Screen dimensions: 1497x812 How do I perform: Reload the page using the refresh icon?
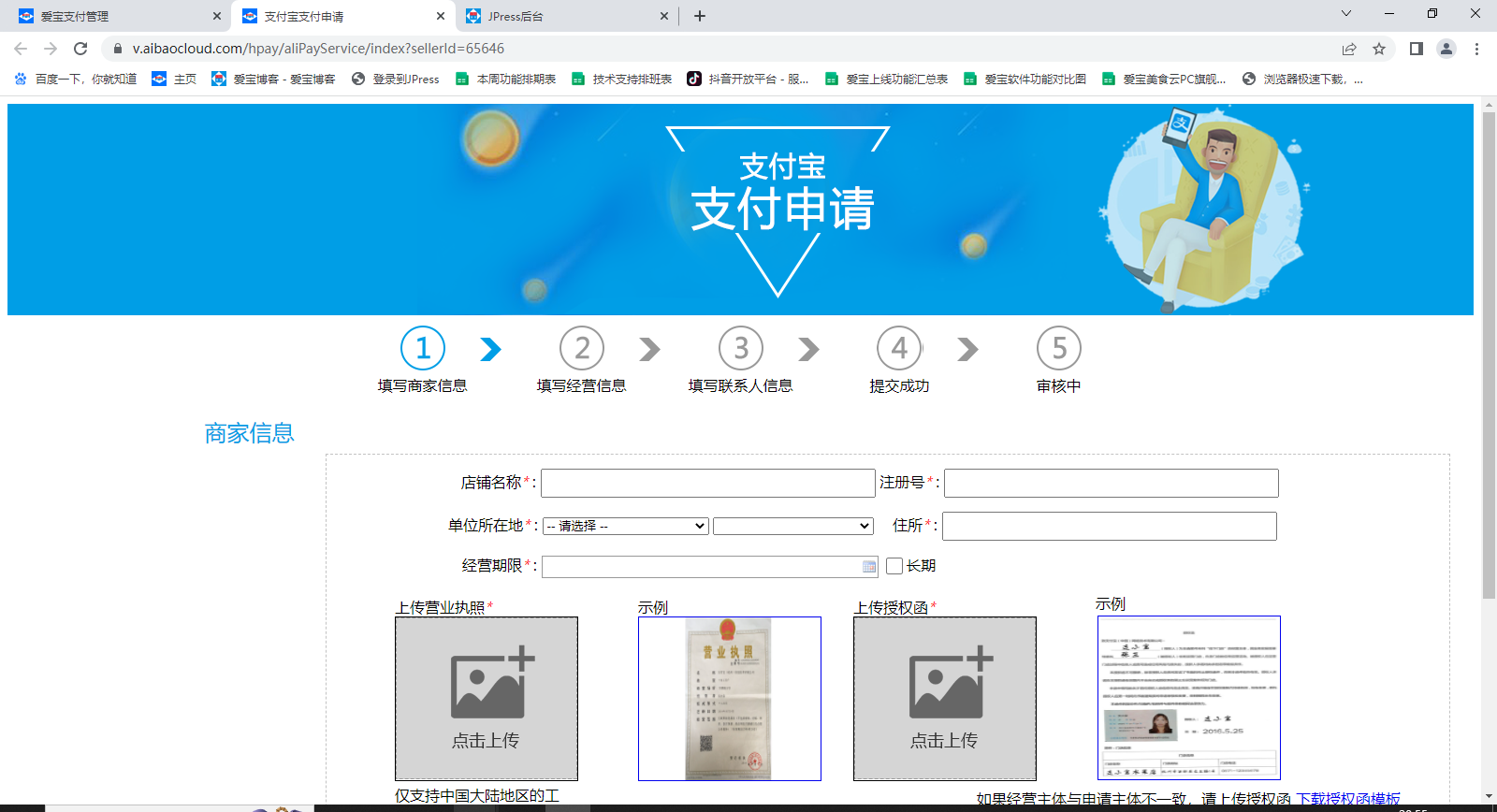click(80, 49)
